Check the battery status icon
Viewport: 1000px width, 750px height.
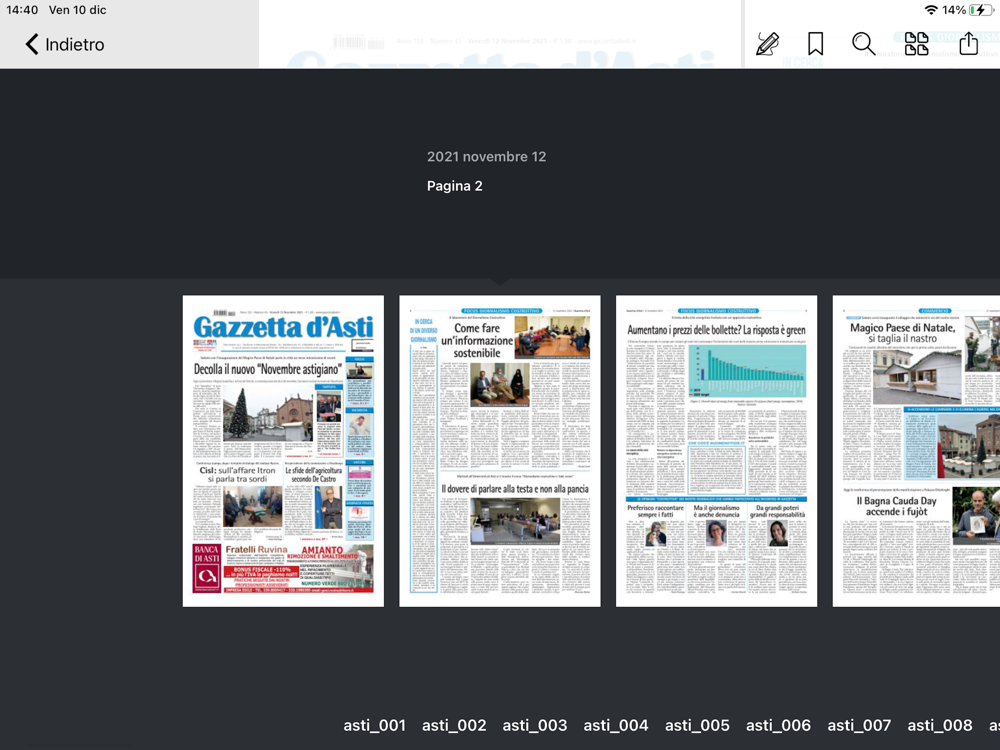click(980, 10)
